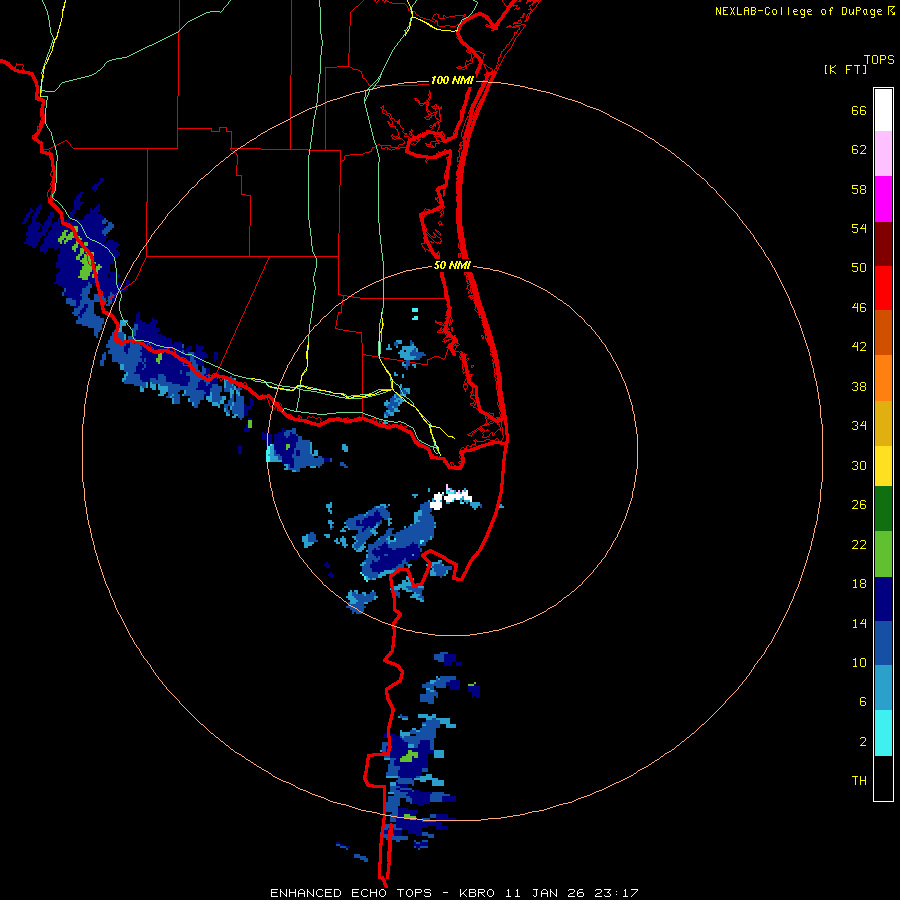Click the '11 JAN 26' date text
The image size is (900, 900).
pyautogui.click(x=545, y=893)
